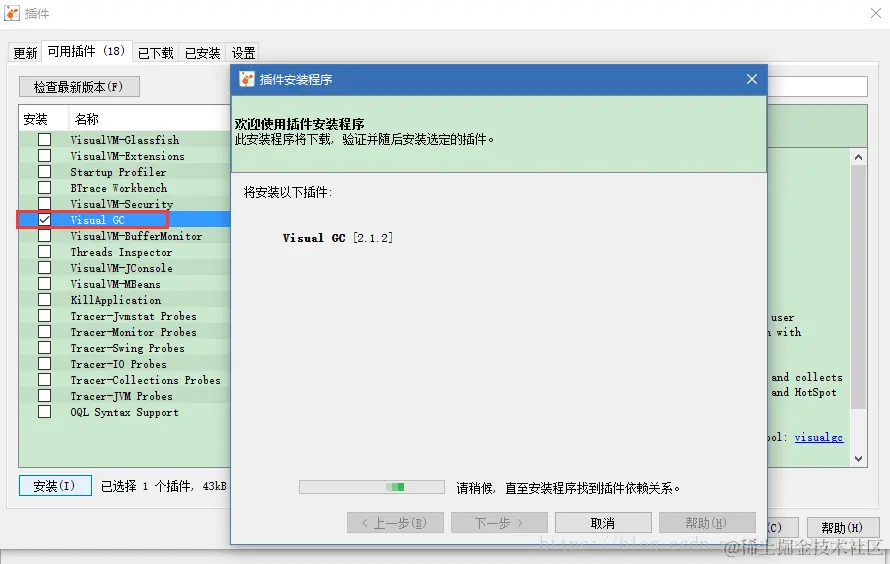Open the visualgc hyperlink
This screenshot has height=564, width=890.
pos(818,437)
